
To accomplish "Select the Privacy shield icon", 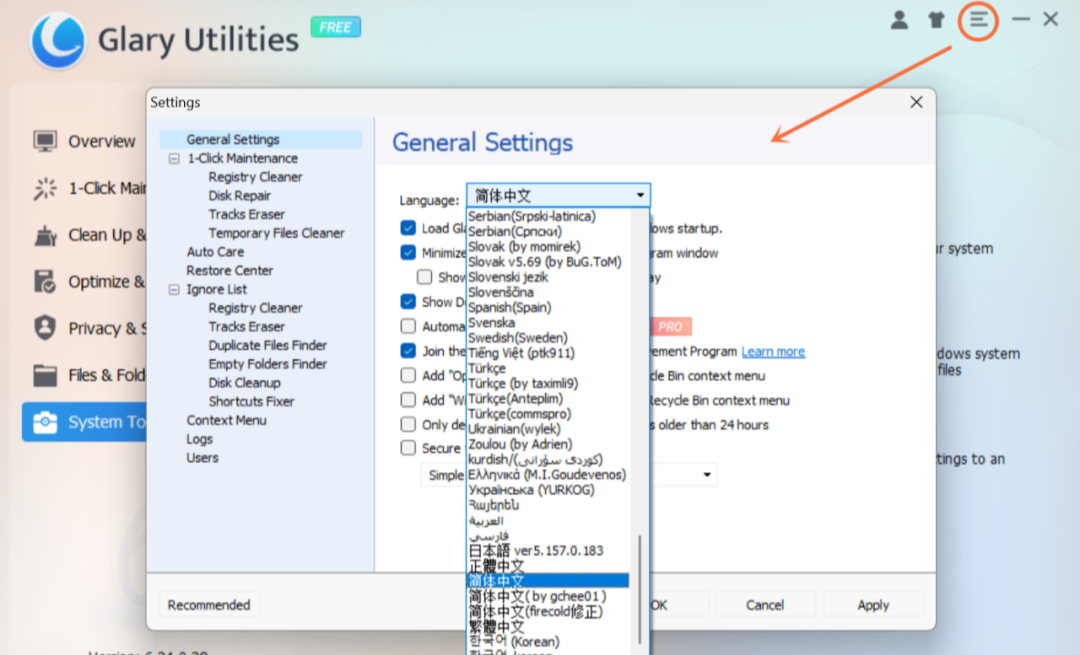I will click(x=45, y=328).
